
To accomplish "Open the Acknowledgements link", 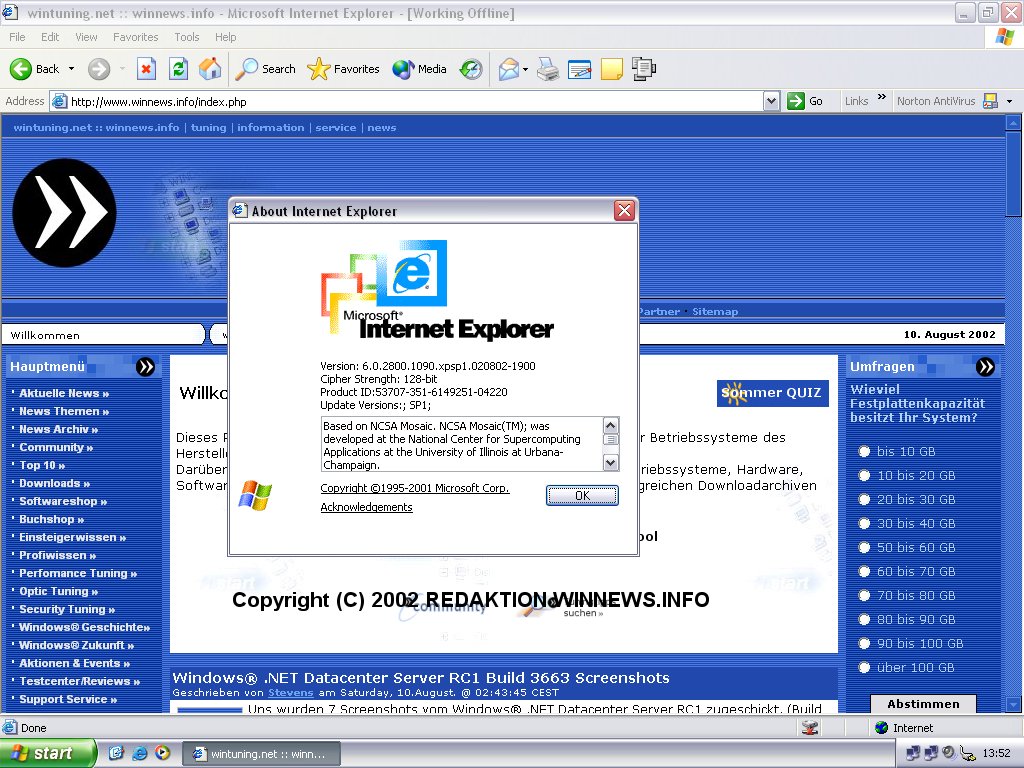I will point(366,508).
